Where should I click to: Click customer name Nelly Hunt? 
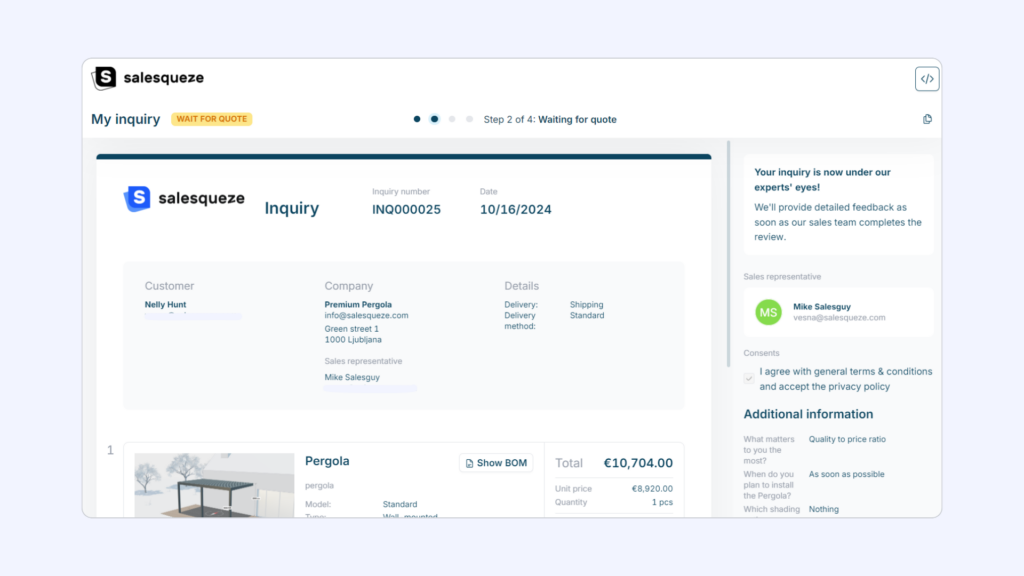(x=165, y=304)
